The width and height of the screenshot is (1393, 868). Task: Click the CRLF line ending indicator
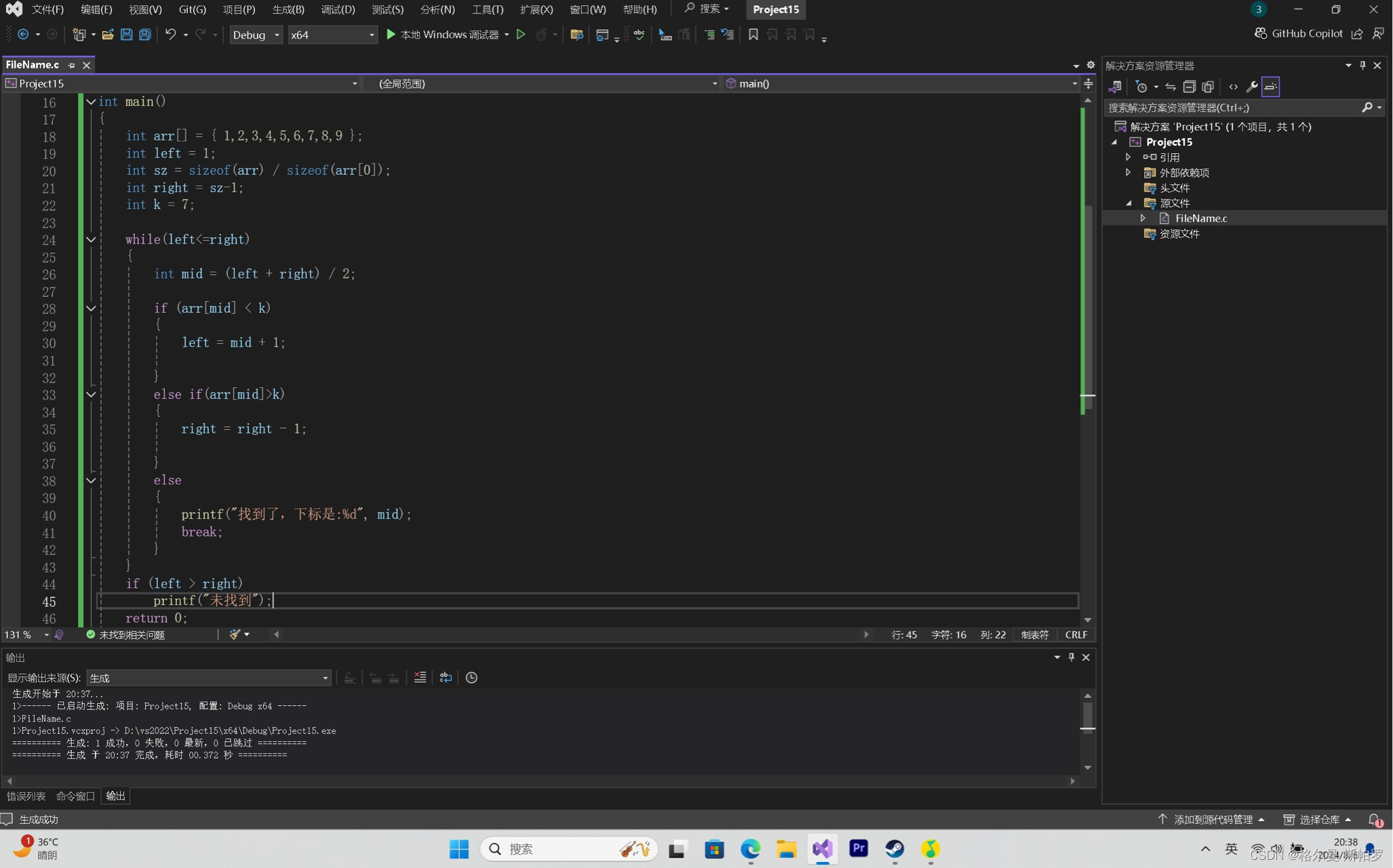coord(1076,635)
